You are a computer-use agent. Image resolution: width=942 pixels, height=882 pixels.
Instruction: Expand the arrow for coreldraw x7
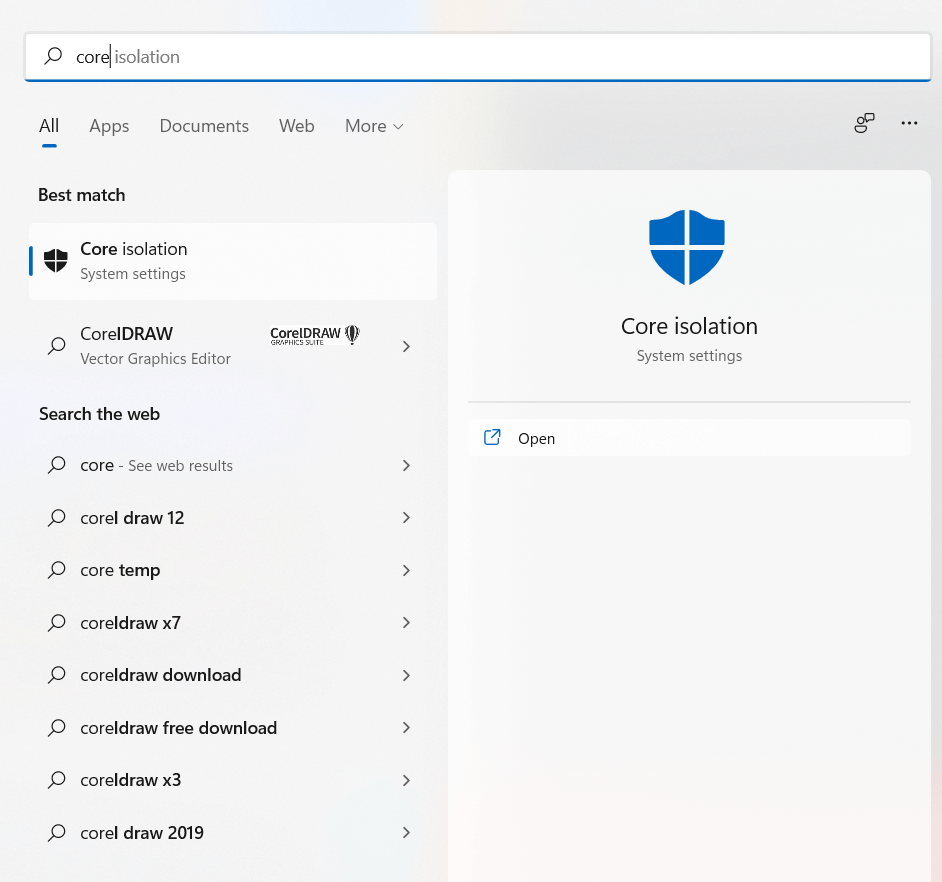click(406, 623)
